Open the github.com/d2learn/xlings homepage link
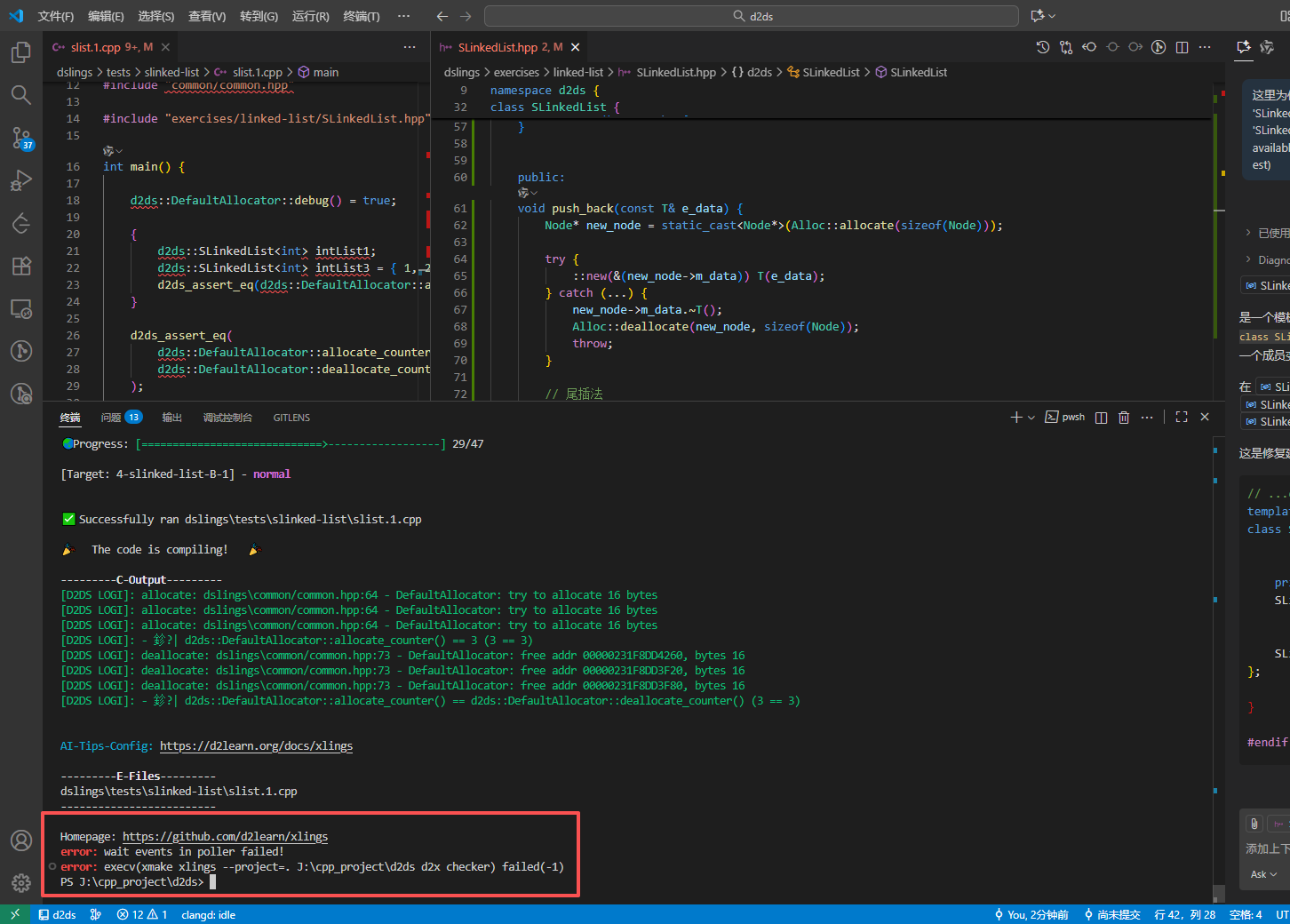Screen dimensions: 1290x924 click(225, 836)
